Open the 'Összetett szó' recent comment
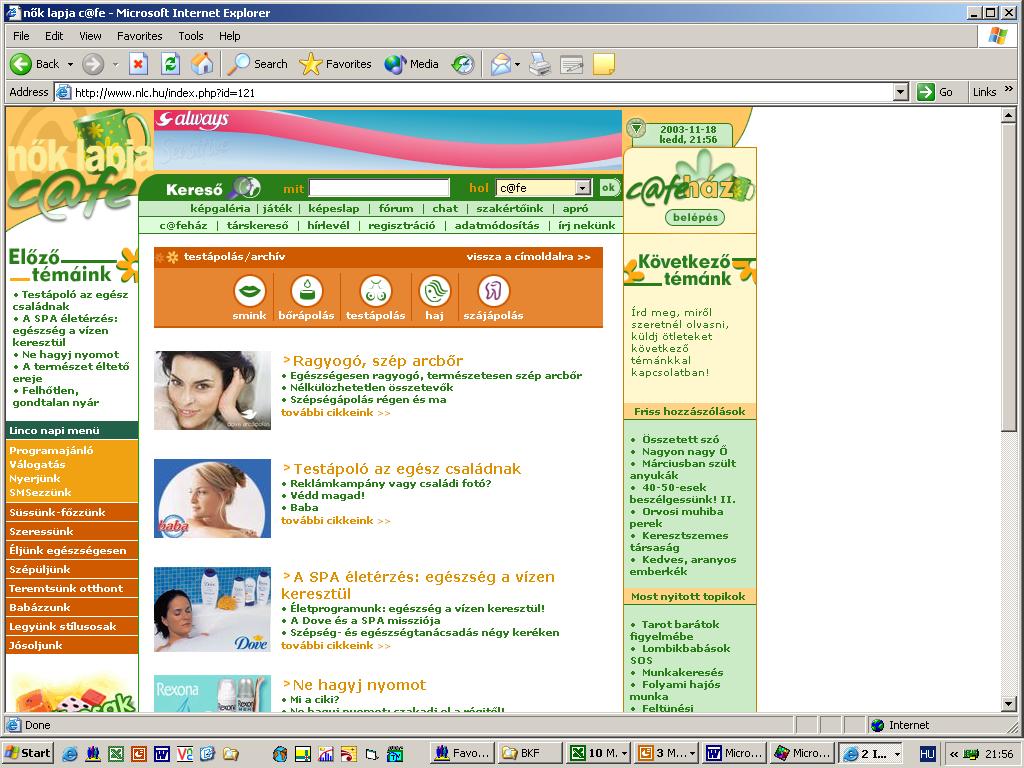The image size is (1024, 768). pyautogui.click(x=680, y=440)
